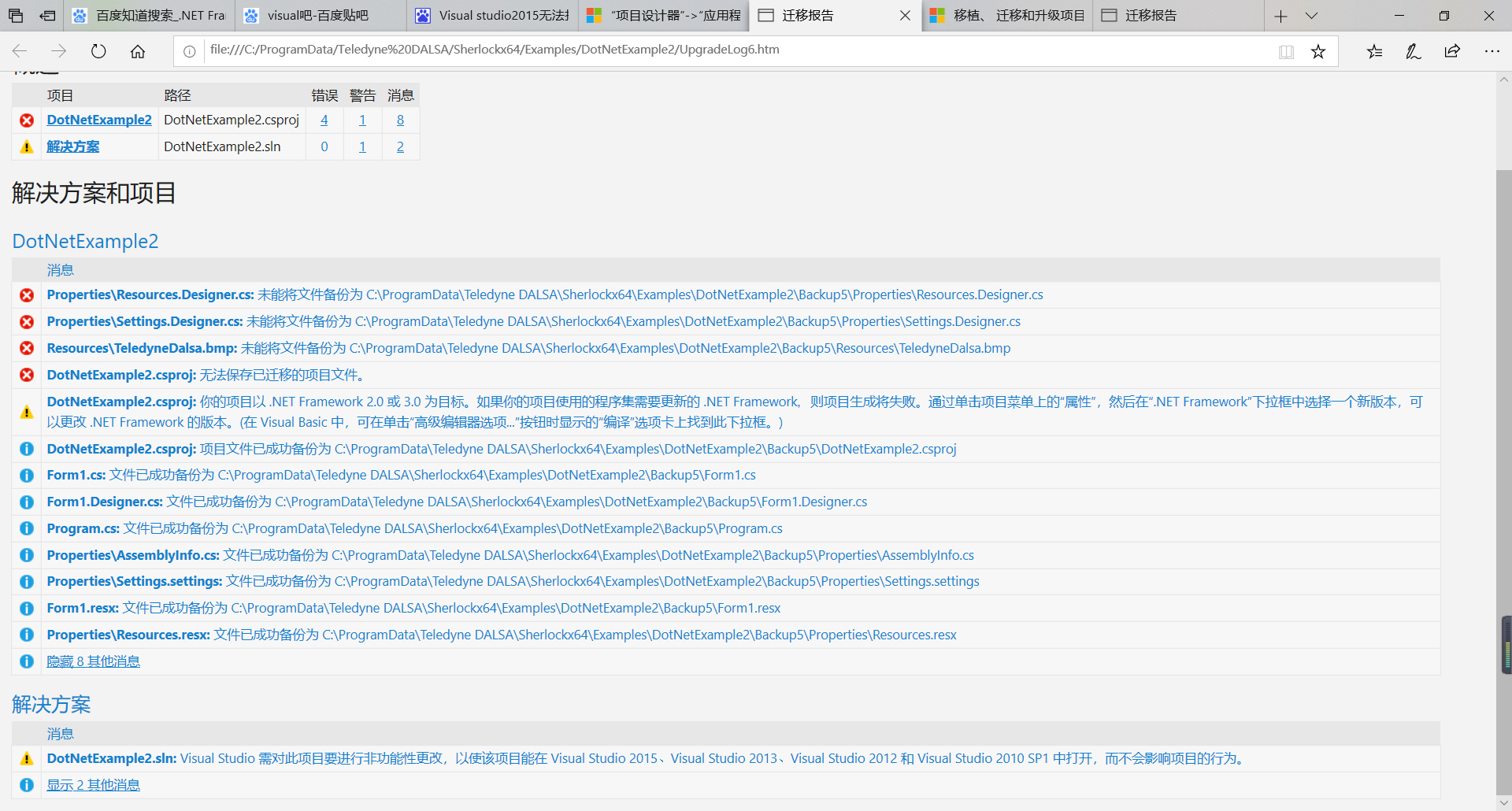
Task: Switch to the Visual studio2015无法 tab
Action: (492, 16)
